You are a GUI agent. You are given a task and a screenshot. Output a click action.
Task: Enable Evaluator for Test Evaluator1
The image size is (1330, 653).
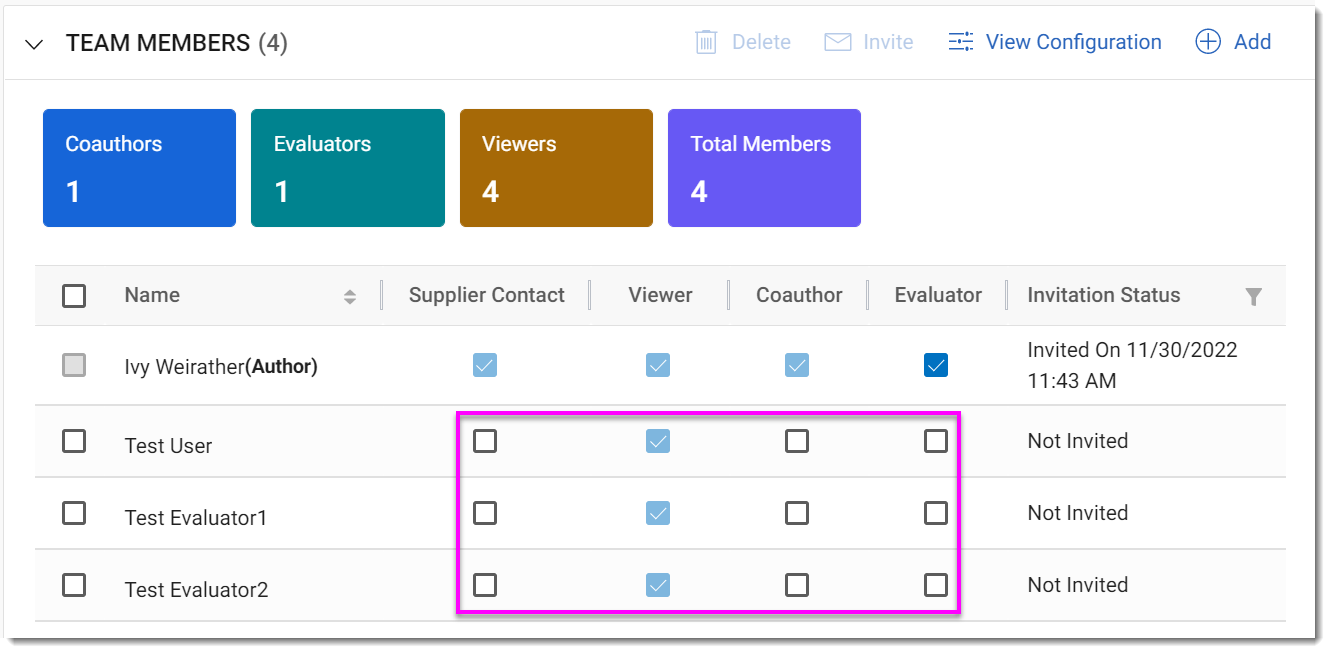coord(936,513)
